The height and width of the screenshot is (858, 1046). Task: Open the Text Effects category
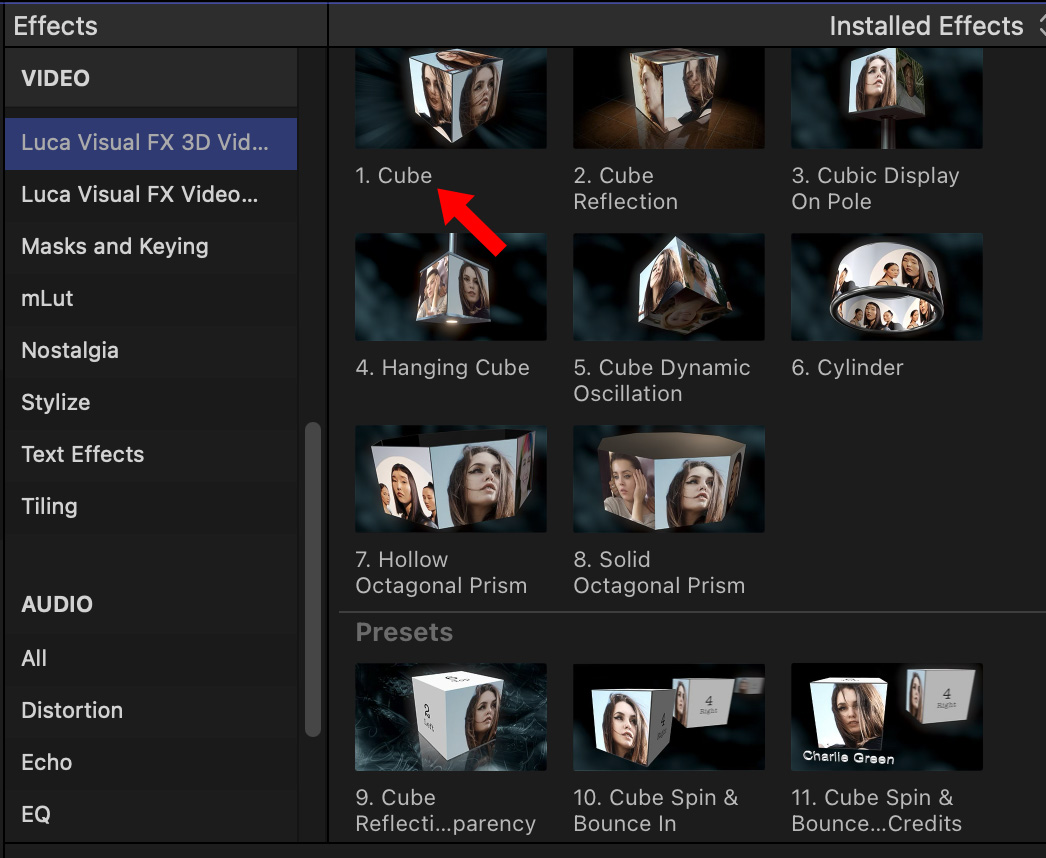coord(83,455)
